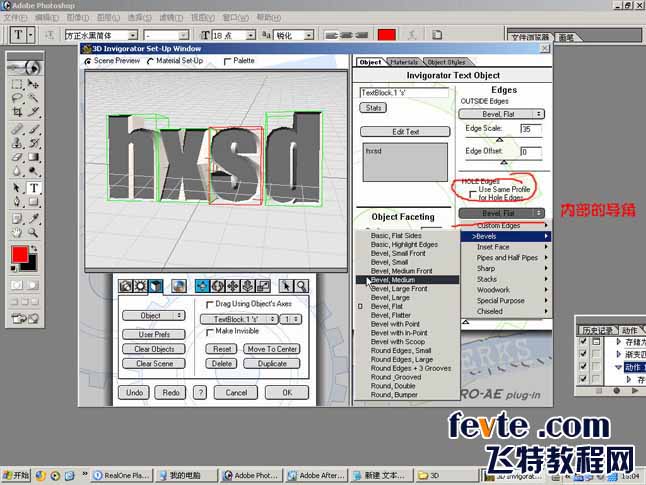Viewport: 646px width, 485px height.
Task: Select the Crop tool
Action: coord(16,112)
